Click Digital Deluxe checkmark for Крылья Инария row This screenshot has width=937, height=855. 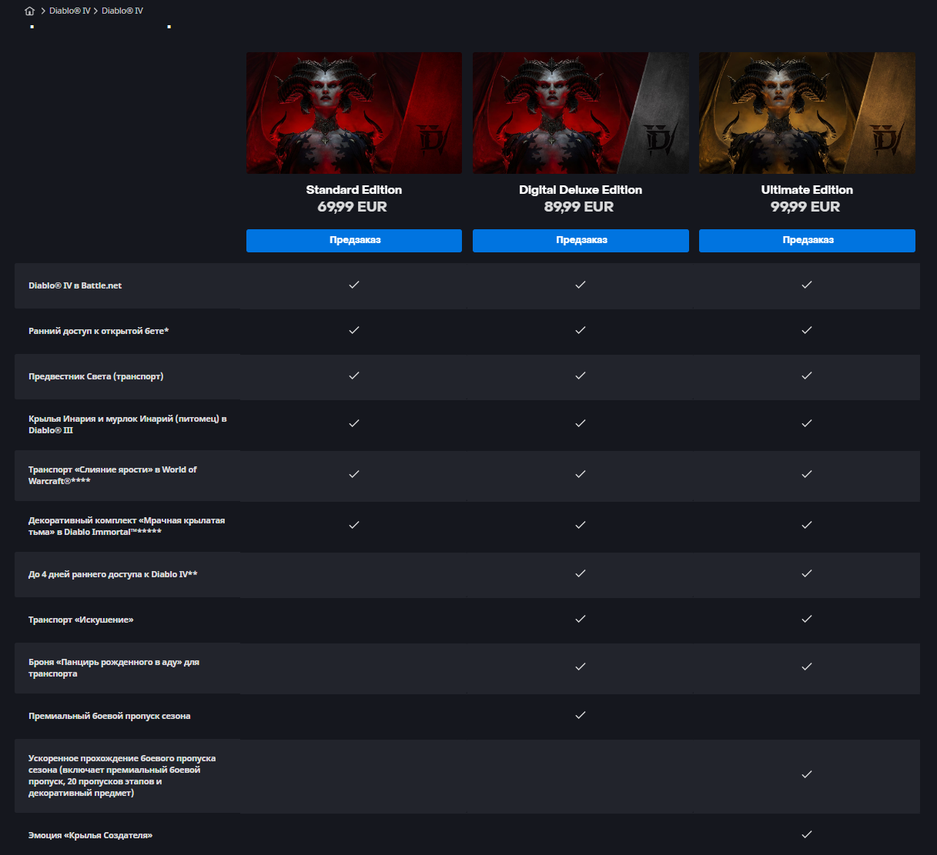point(580,423)
